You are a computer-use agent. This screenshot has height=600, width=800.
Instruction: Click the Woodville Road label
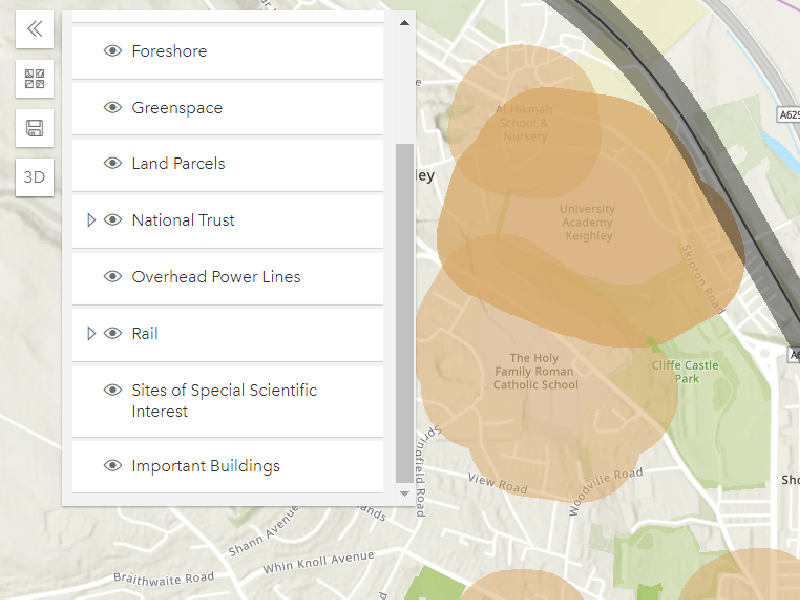(x=605, y=491)
